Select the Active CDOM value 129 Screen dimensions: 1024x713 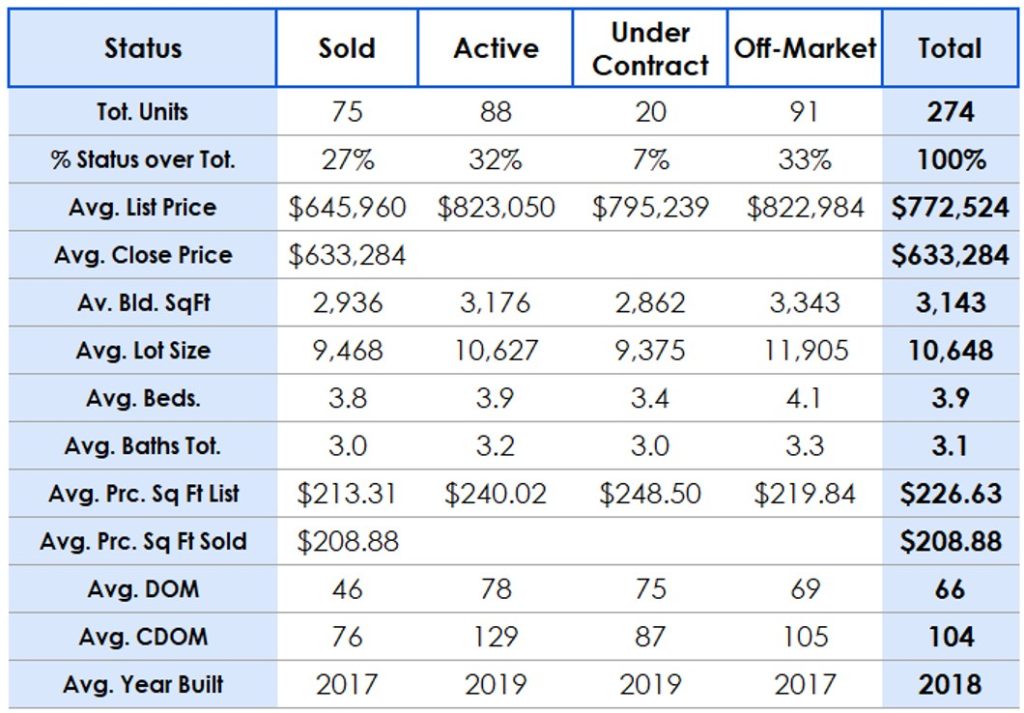(496, 637)
